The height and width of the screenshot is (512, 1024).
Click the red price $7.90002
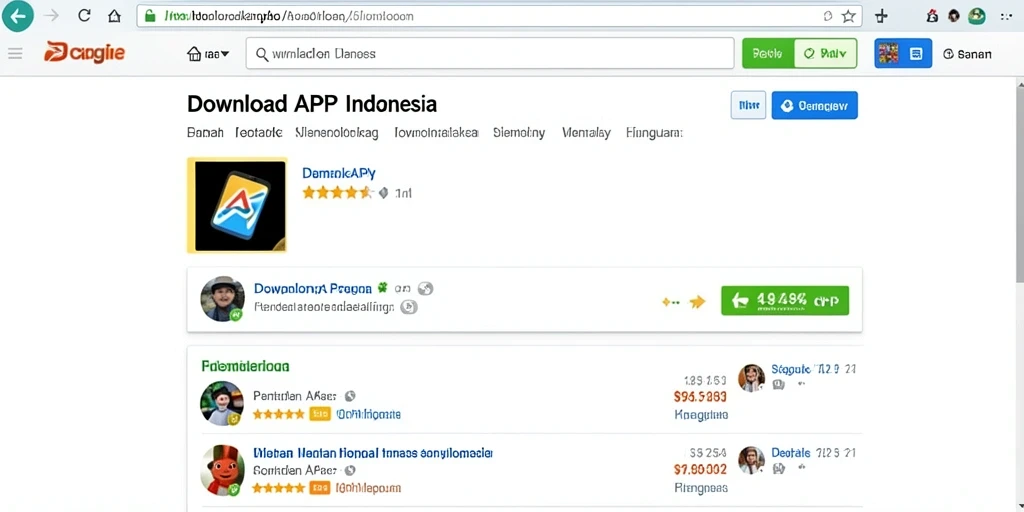(x=700, y=469)
